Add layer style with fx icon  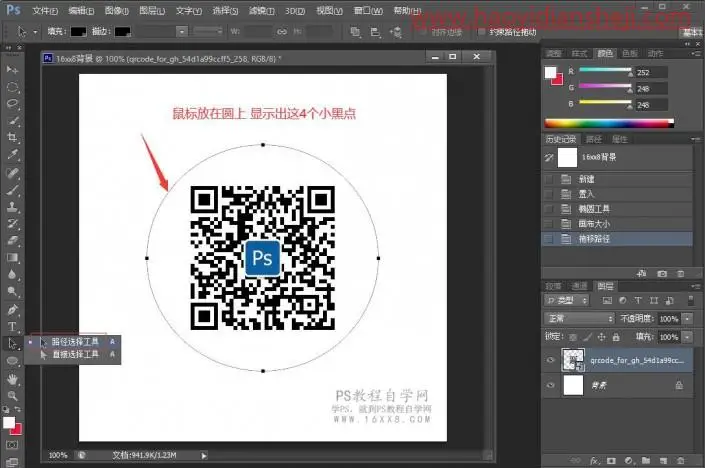tap(594, 460)
